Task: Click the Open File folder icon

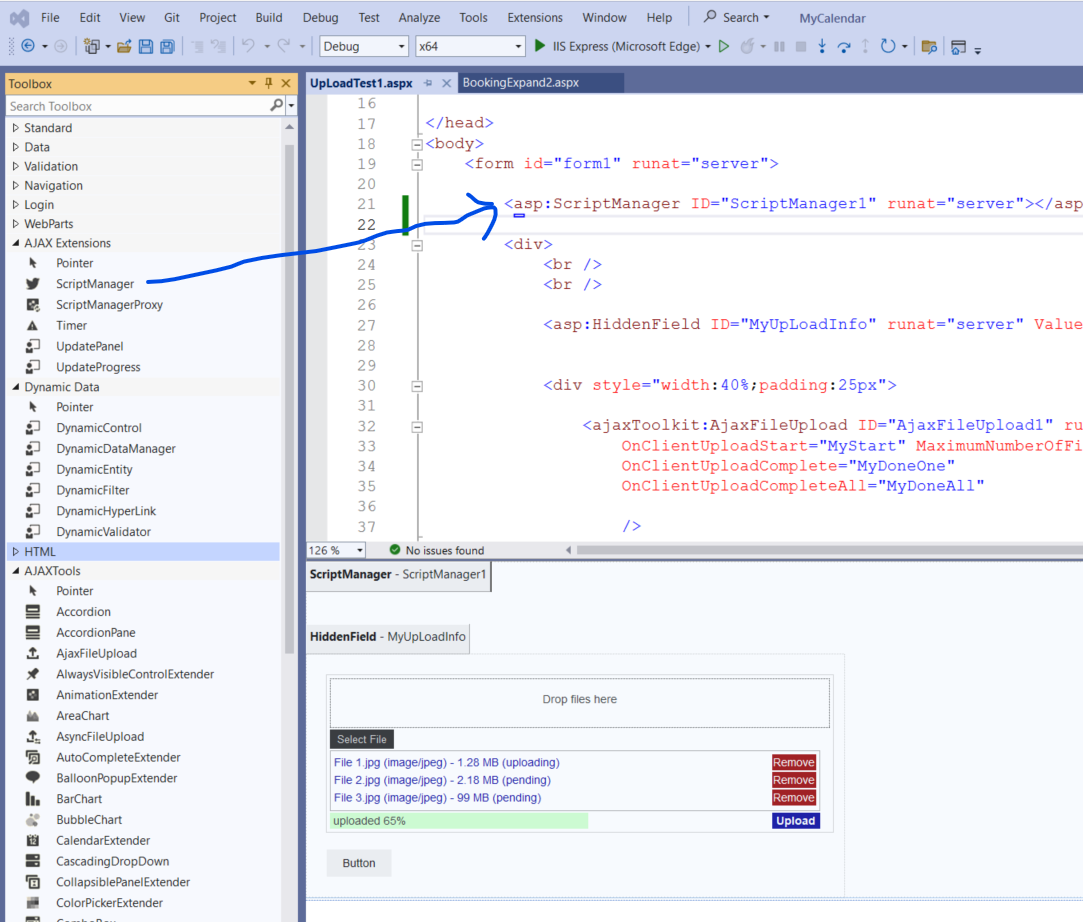Action: tap(124, 46)
